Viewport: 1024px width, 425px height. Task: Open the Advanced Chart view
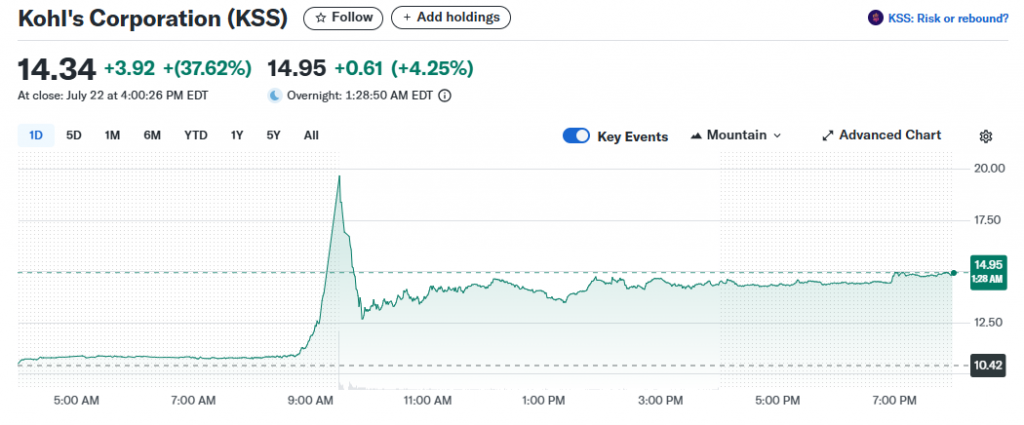pos(882,135)
